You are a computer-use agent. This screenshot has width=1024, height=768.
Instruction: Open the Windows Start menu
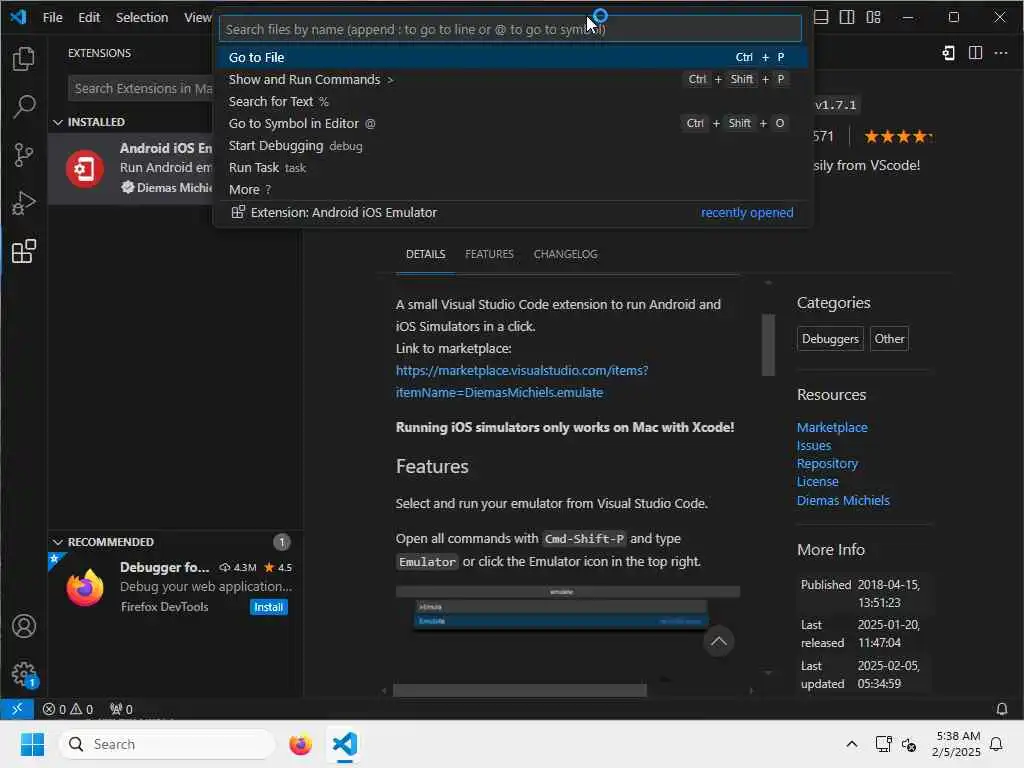tap(32, 744)
